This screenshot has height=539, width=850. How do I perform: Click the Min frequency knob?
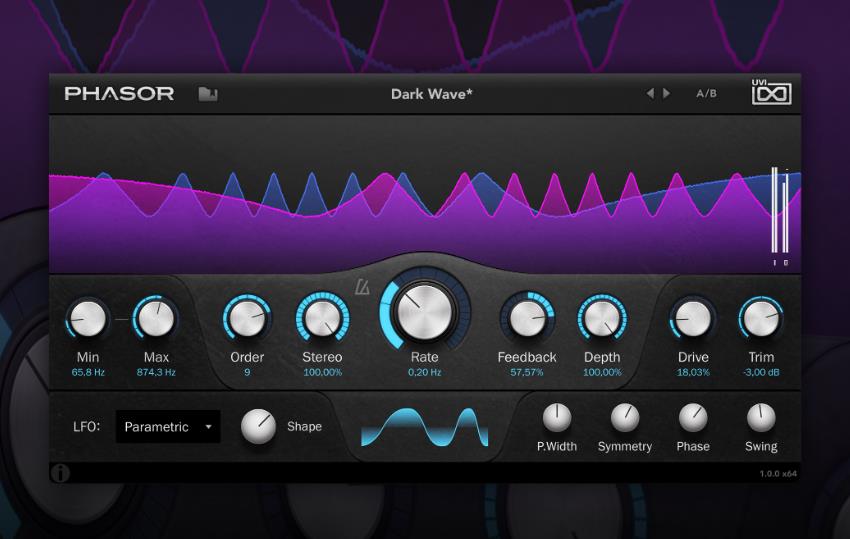88,318
